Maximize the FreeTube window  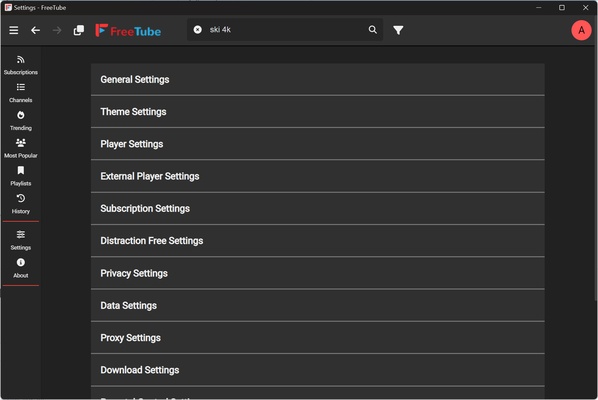562,7
